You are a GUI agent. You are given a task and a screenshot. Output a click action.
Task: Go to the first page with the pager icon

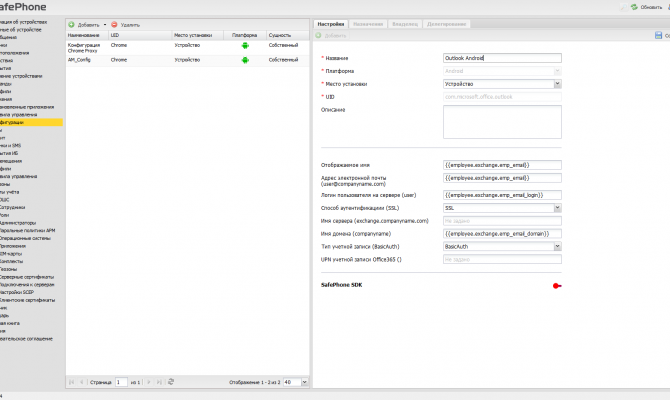(x=71, y=382)
